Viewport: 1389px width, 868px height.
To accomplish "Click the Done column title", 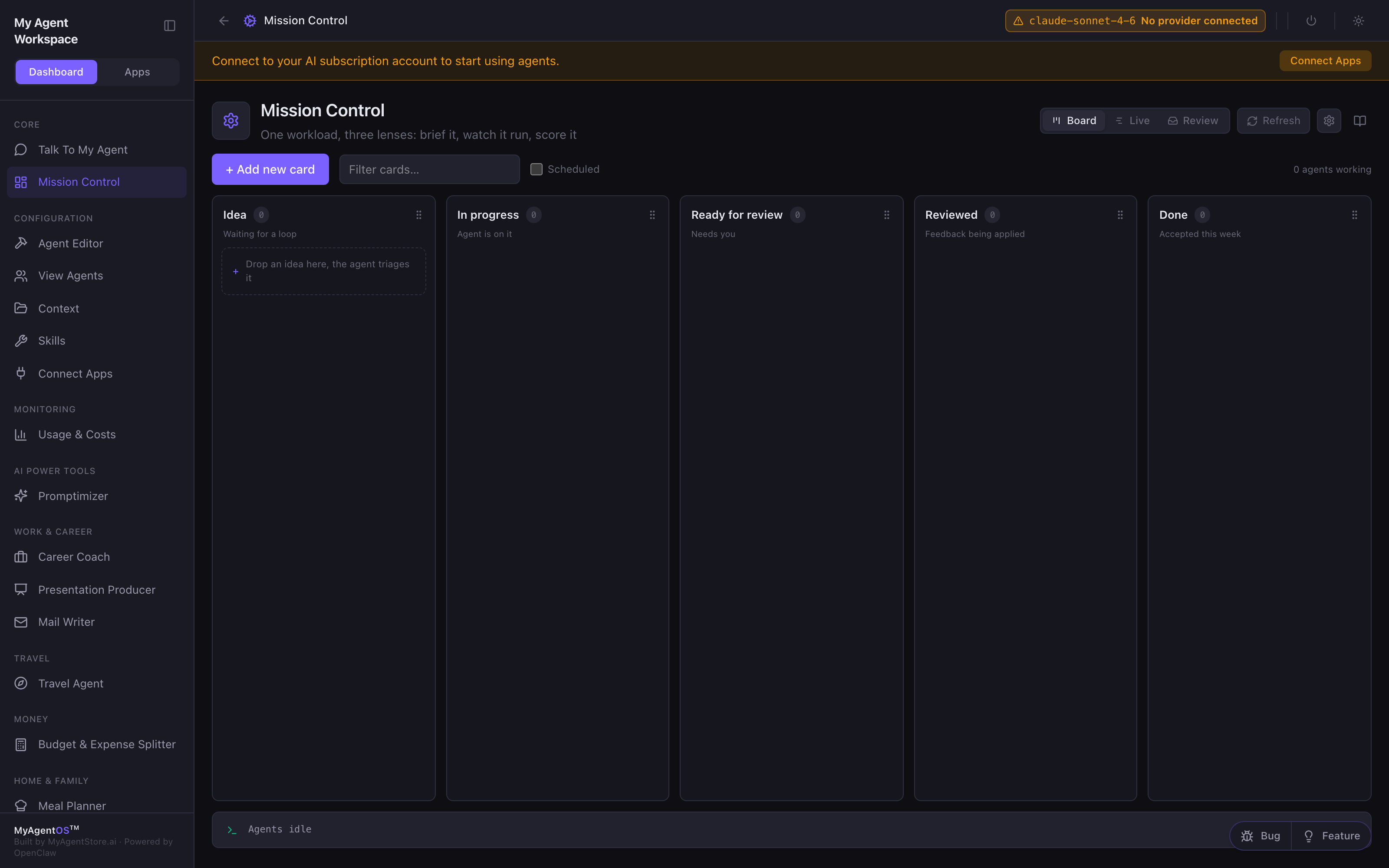I will click(1173, 215).
